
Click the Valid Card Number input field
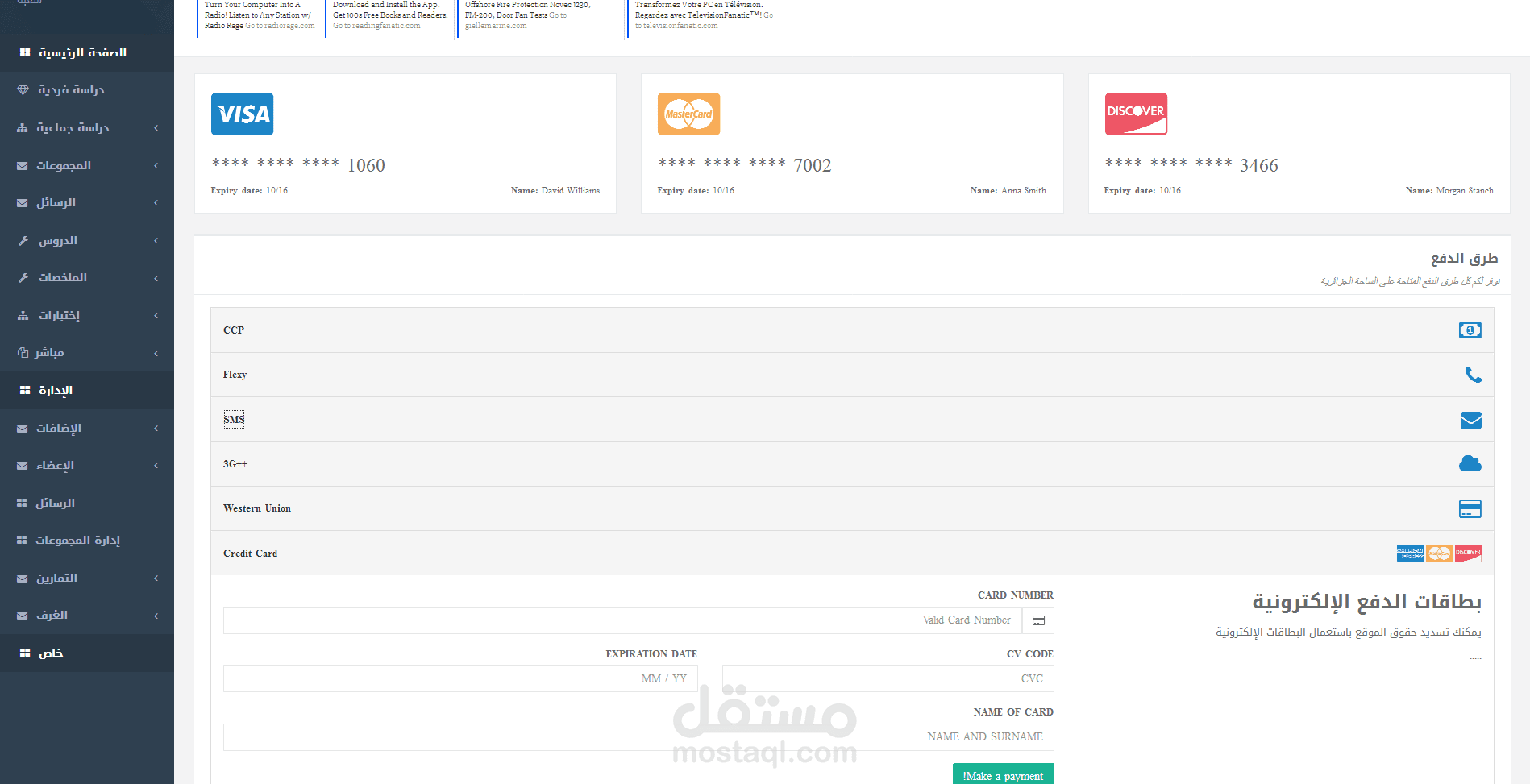tap(622, 620)
